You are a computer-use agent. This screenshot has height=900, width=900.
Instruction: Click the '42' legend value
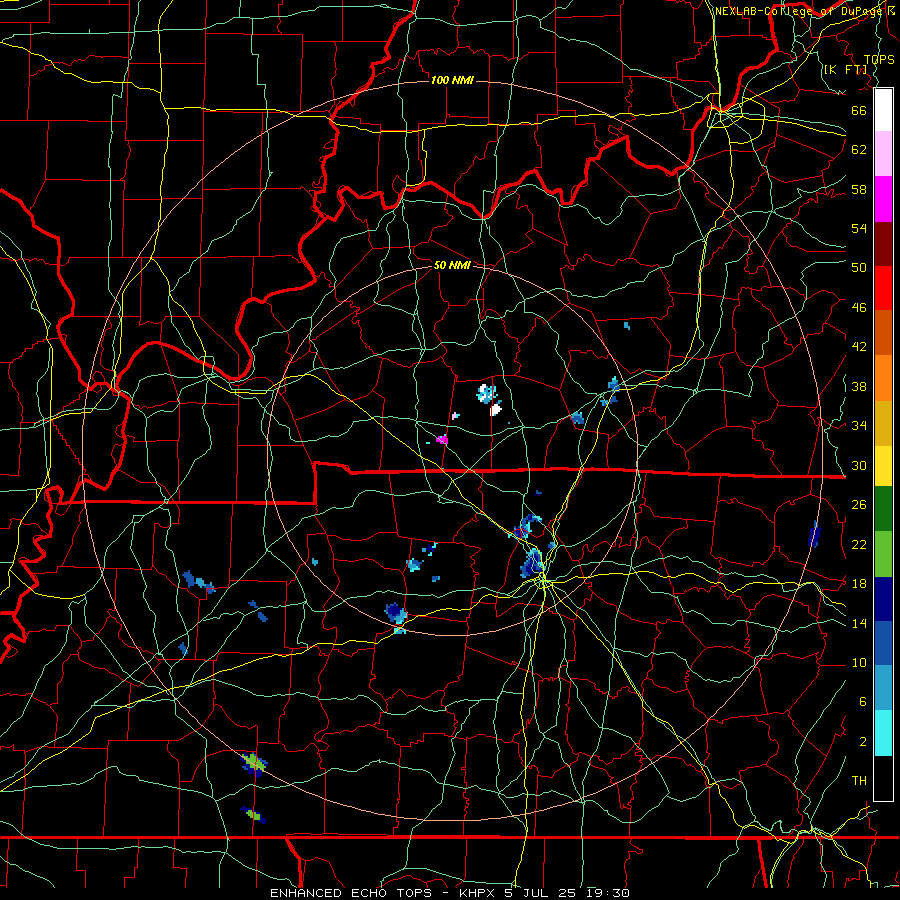(x=859, y=347)
